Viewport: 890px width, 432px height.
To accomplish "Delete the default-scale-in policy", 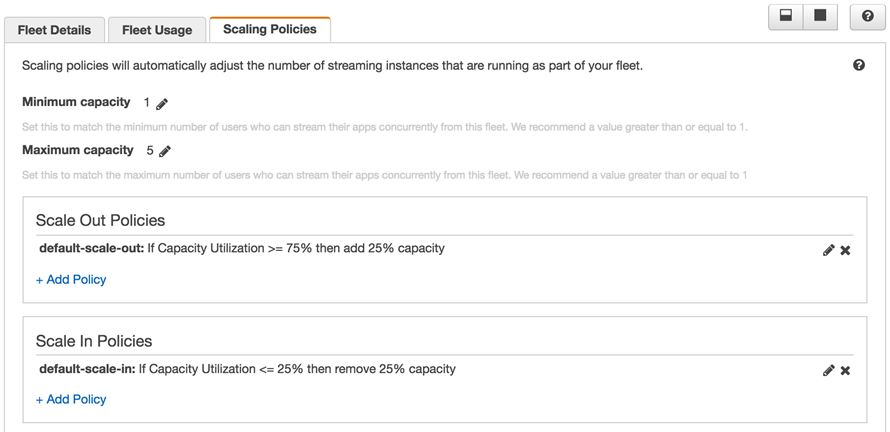I will pyautogui.click(x=845, y=370).
